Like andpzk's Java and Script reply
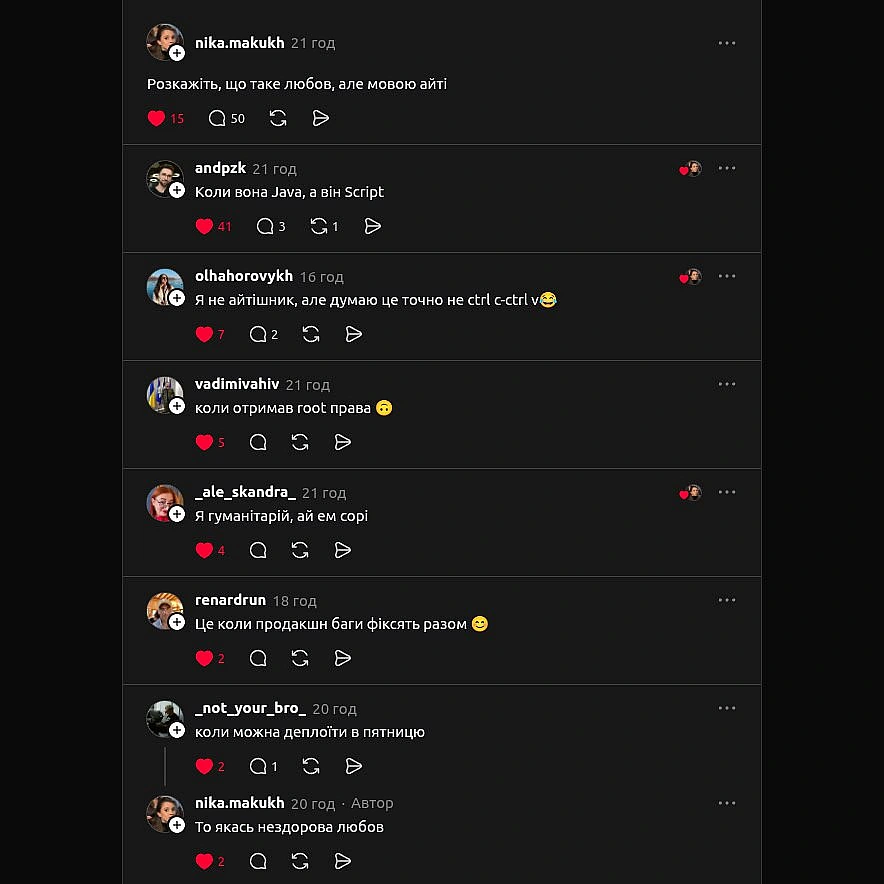 point(204,226)
